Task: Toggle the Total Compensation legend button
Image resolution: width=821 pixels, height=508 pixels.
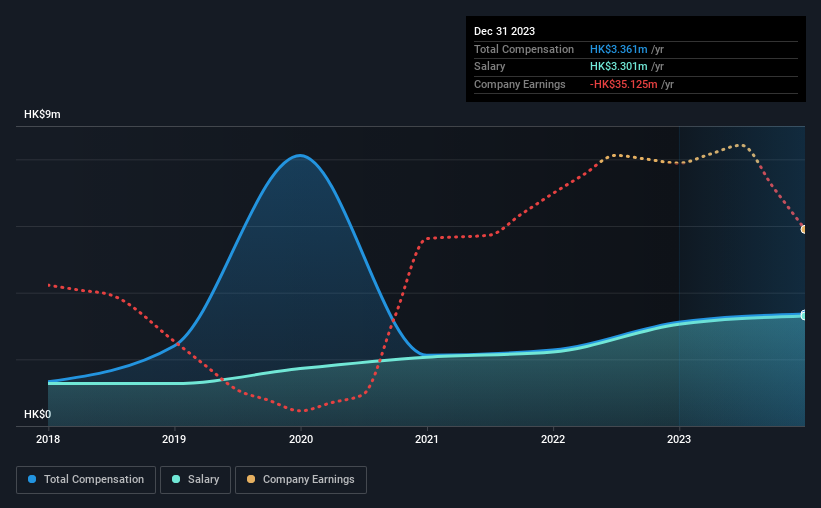Action: [x=86, y=480]
